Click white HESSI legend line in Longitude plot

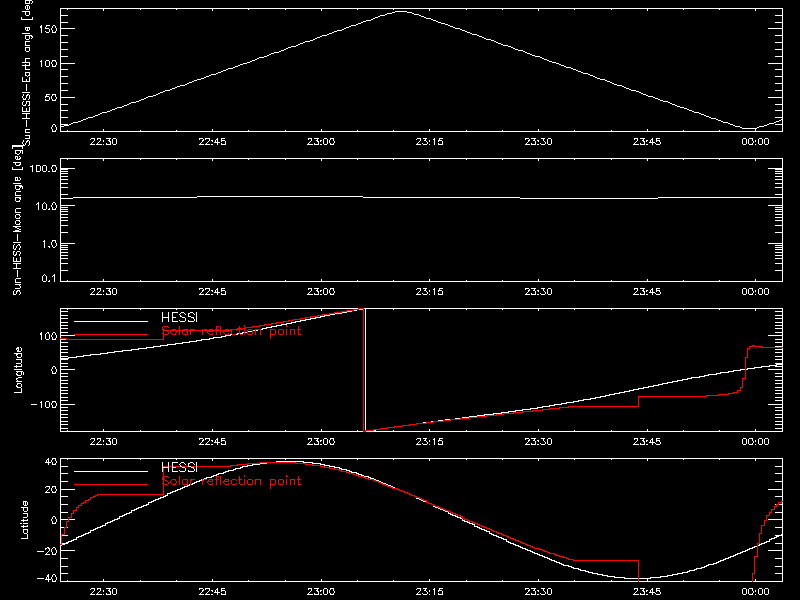(x=111, y=321)
